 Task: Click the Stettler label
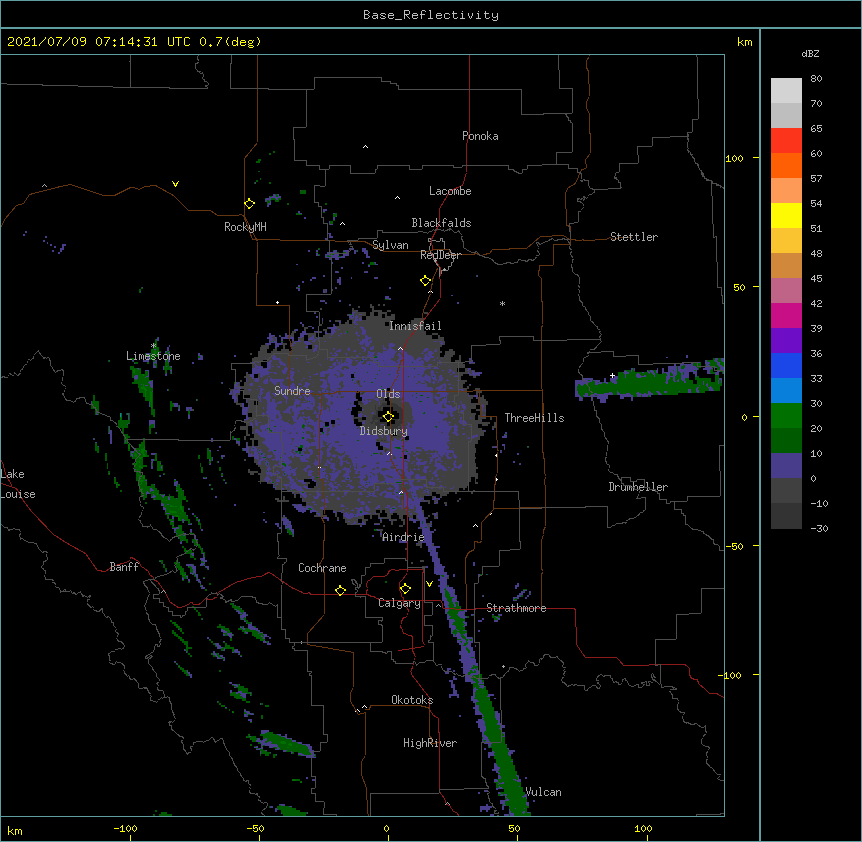pos(634,237)
